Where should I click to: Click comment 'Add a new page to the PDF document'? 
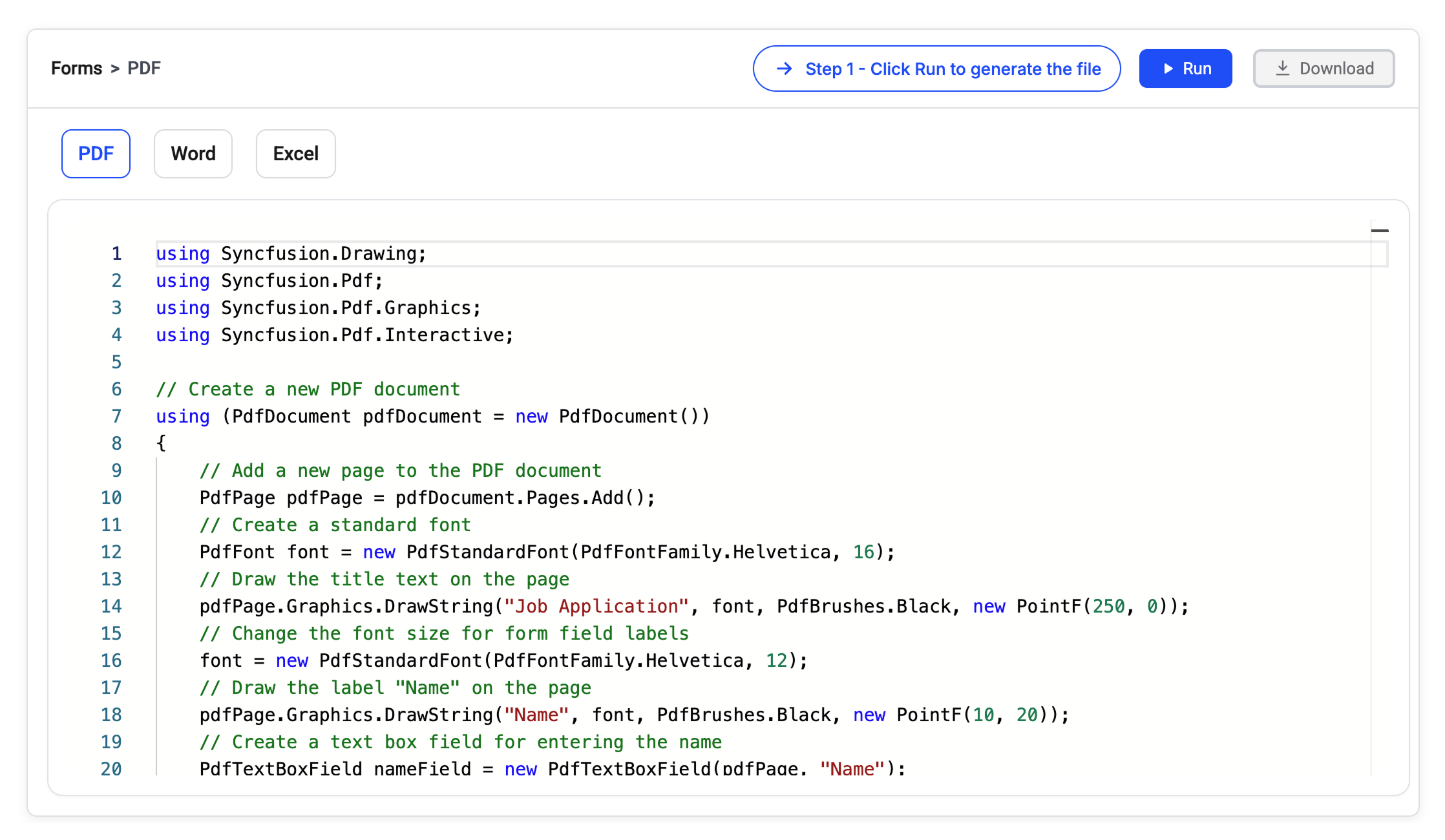[x=401, y=470]
